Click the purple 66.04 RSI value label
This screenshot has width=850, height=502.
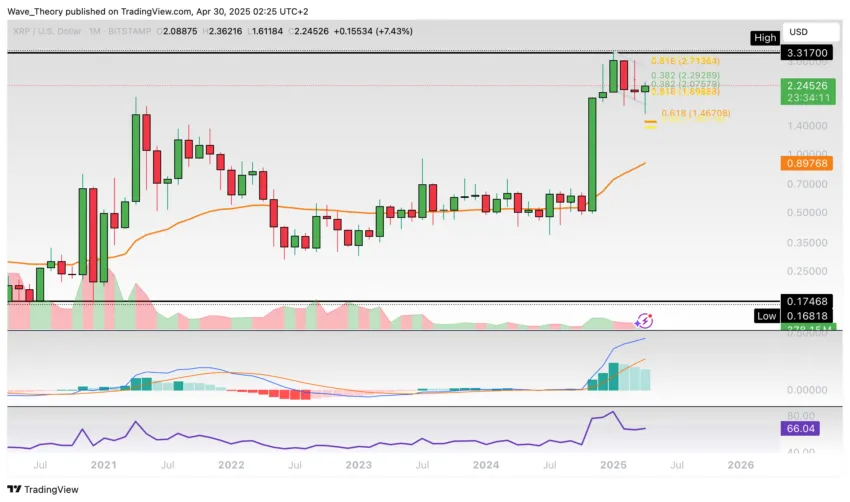click(800, 429)
